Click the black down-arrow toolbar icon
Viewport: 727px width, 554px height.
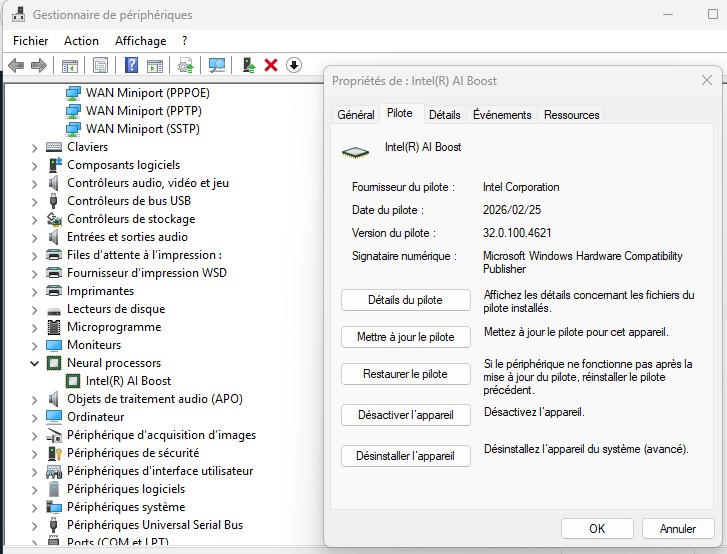point(294,65)
